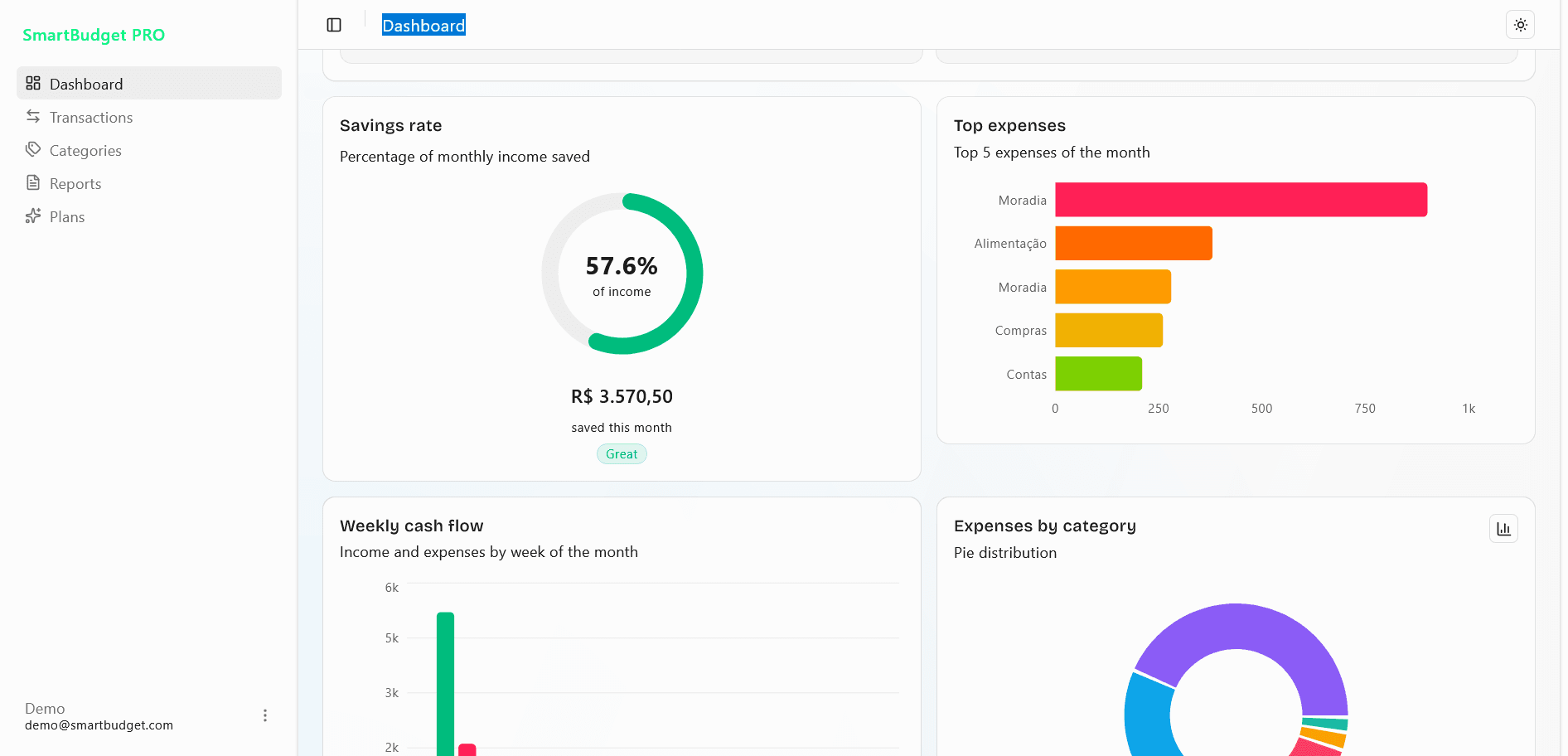This screenshot has width=1568, height=756.
Task: Click the Savings rate card title
Action: click(x=391, y=125)
